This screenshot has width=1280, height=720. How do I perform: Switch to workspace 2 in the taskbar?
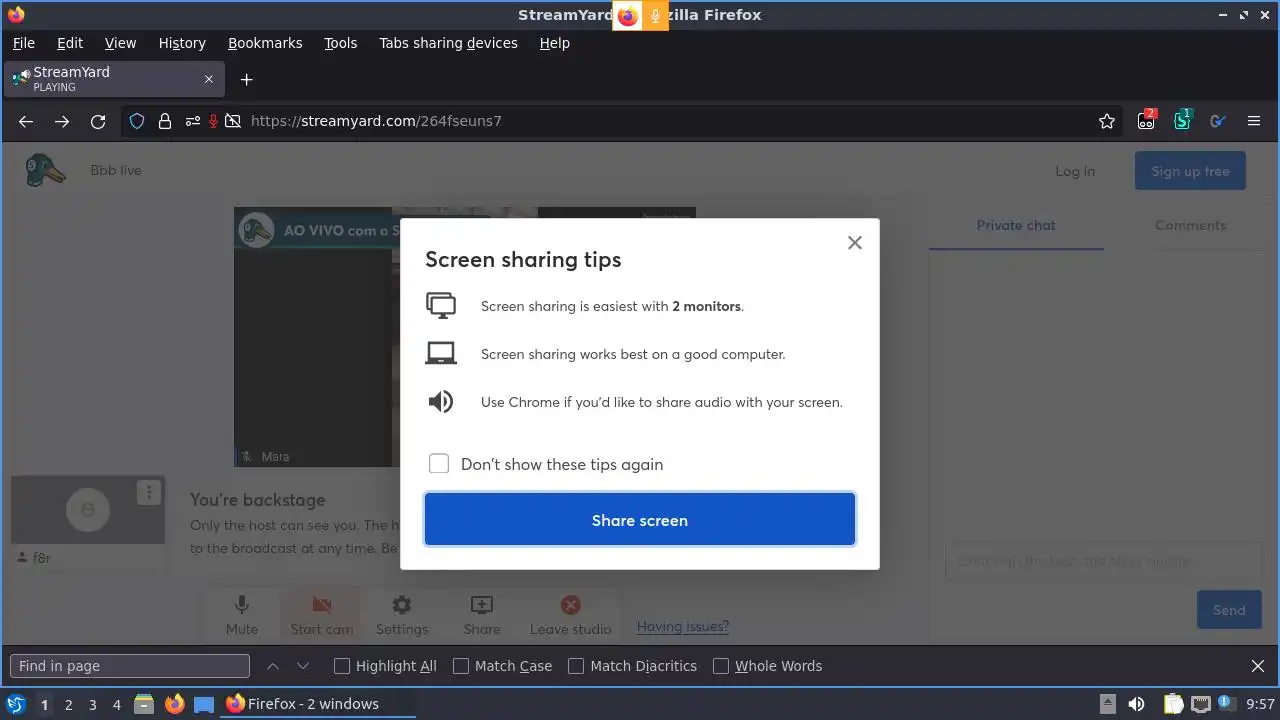(68, 704)
